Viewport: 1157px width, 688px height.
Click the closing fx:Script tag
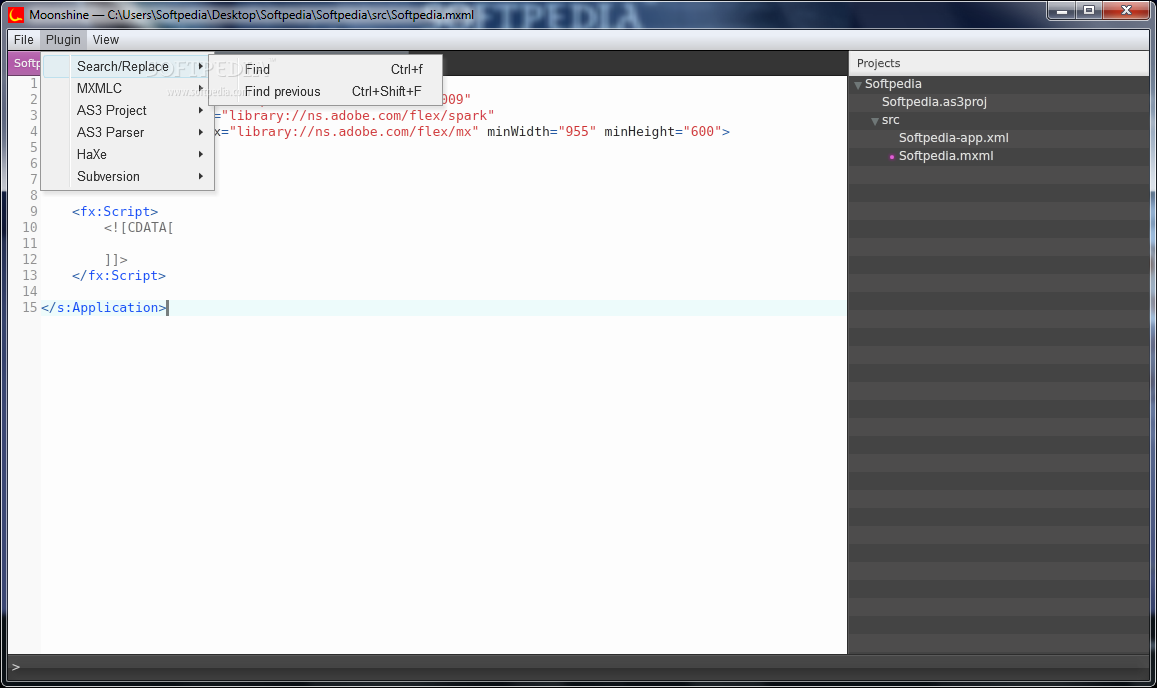(x=119, y=276)
